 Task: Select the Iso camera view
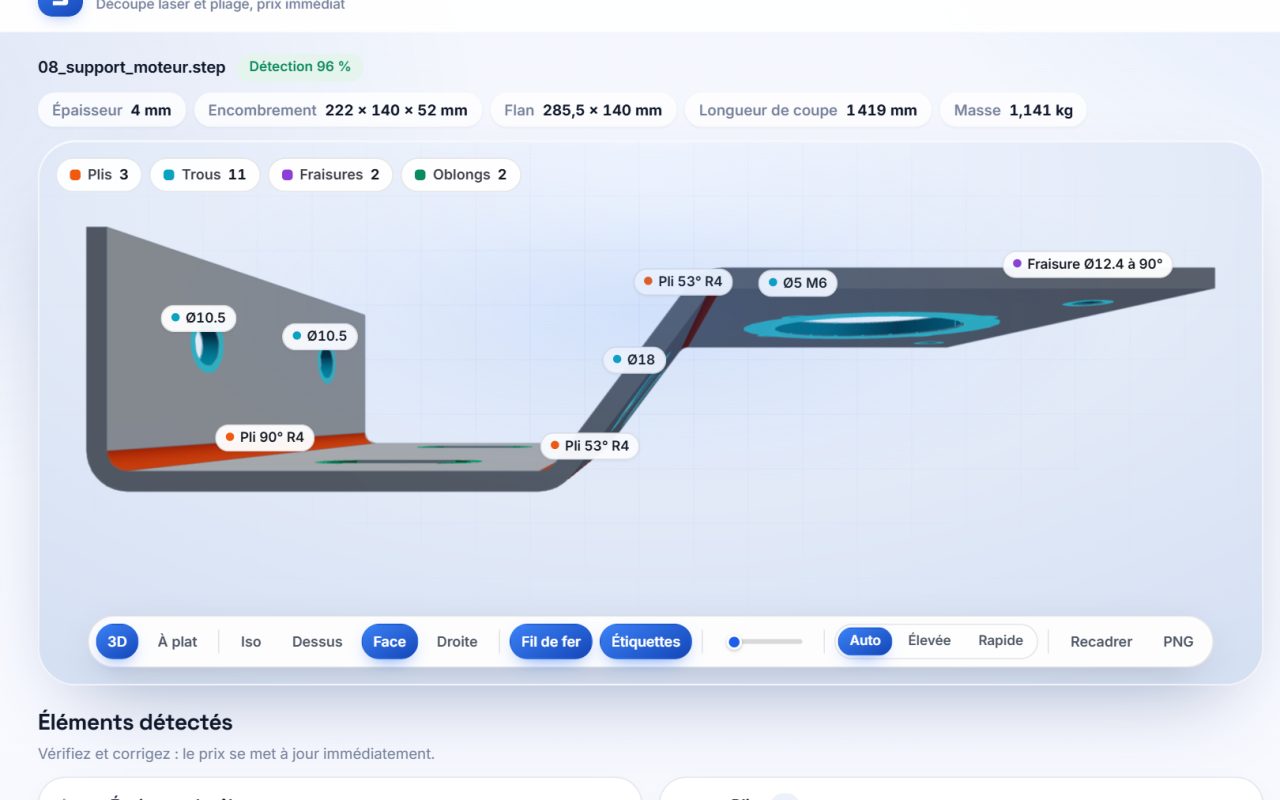(251, 642)
